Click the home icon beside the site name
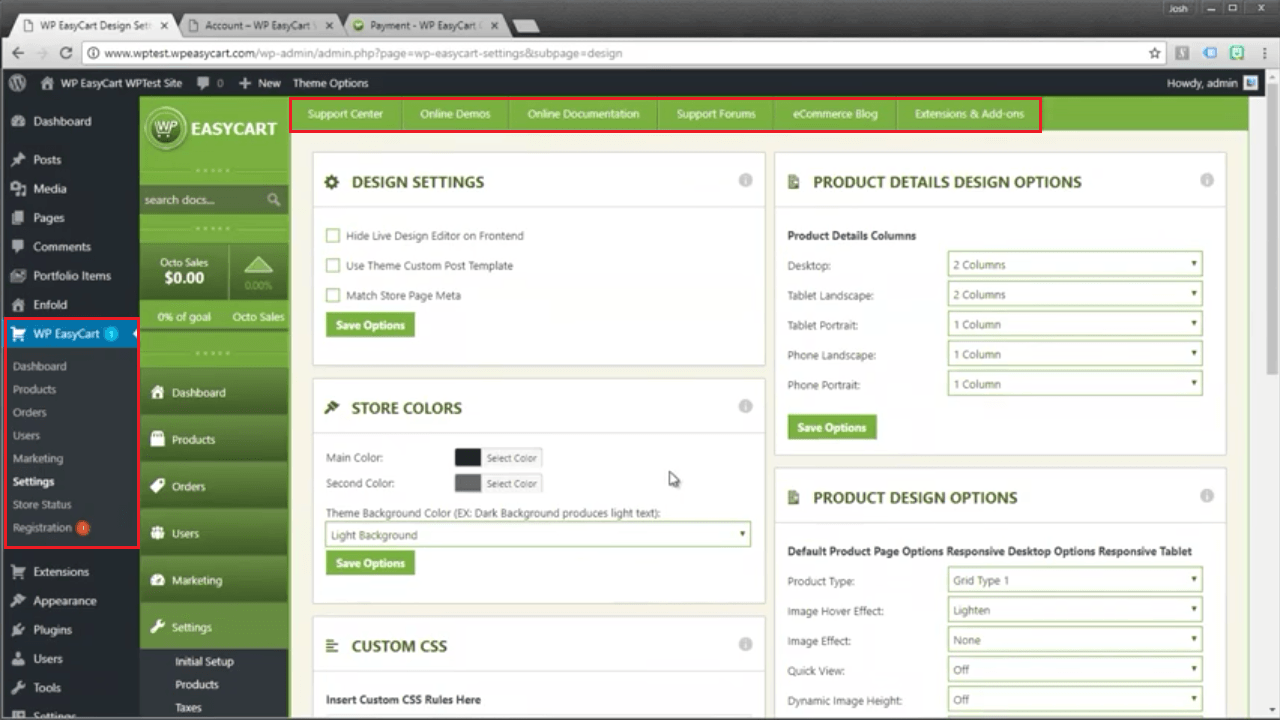Image resolution: width=1280 pixels, height=720 pixels. click(47, 83)
